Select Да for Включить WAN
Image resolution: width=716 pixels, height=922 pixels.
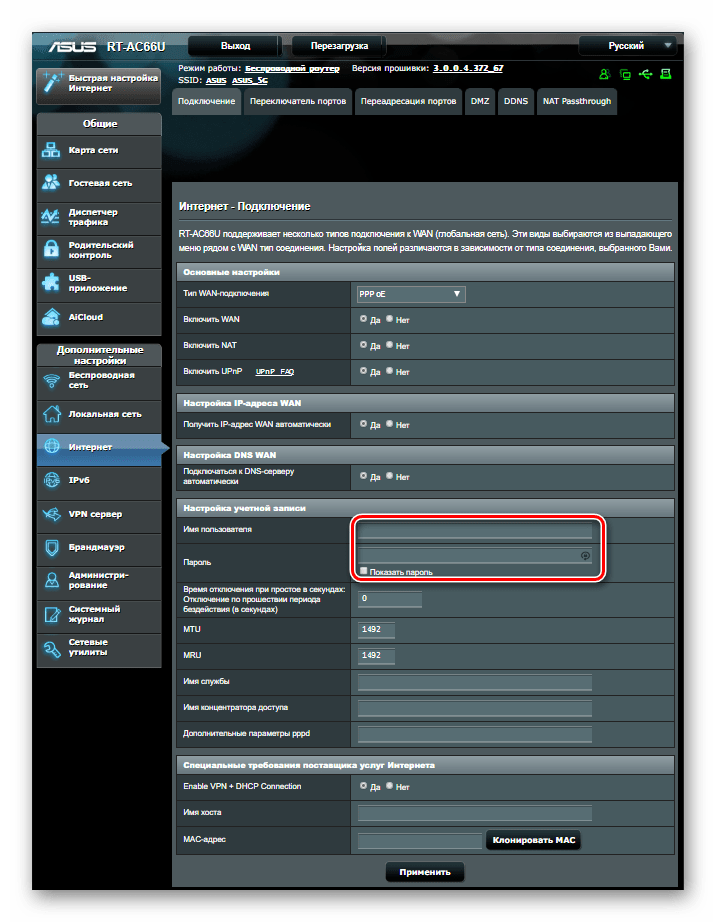(x=363, y=319)
